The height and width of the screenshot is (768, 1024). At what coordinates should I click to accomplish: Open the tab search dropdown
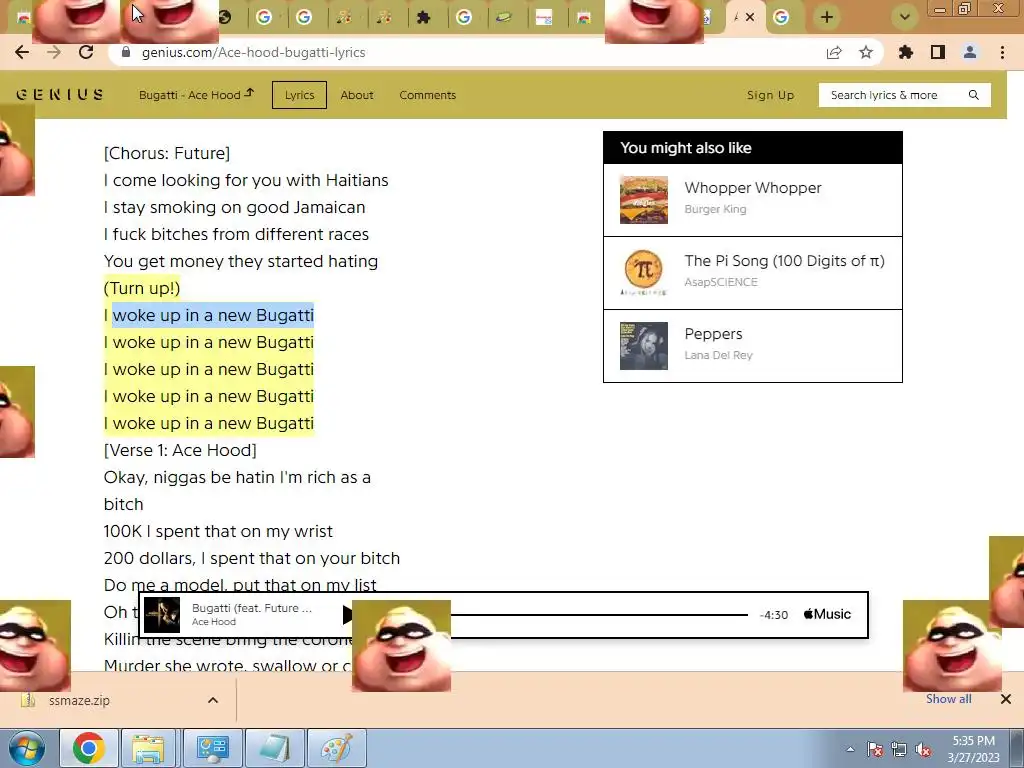click(904, 17)
